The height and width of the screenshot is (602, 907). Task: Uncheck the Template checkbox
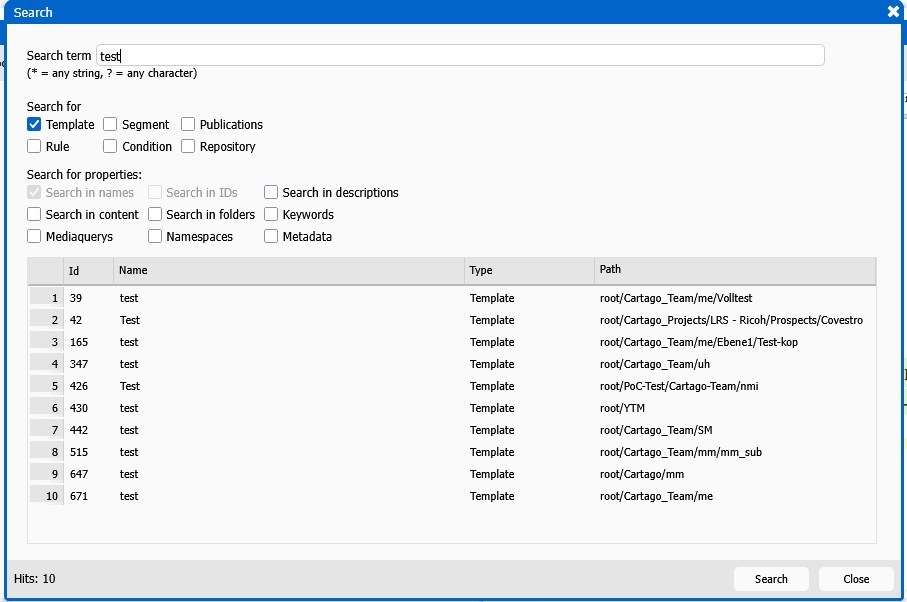34,125
